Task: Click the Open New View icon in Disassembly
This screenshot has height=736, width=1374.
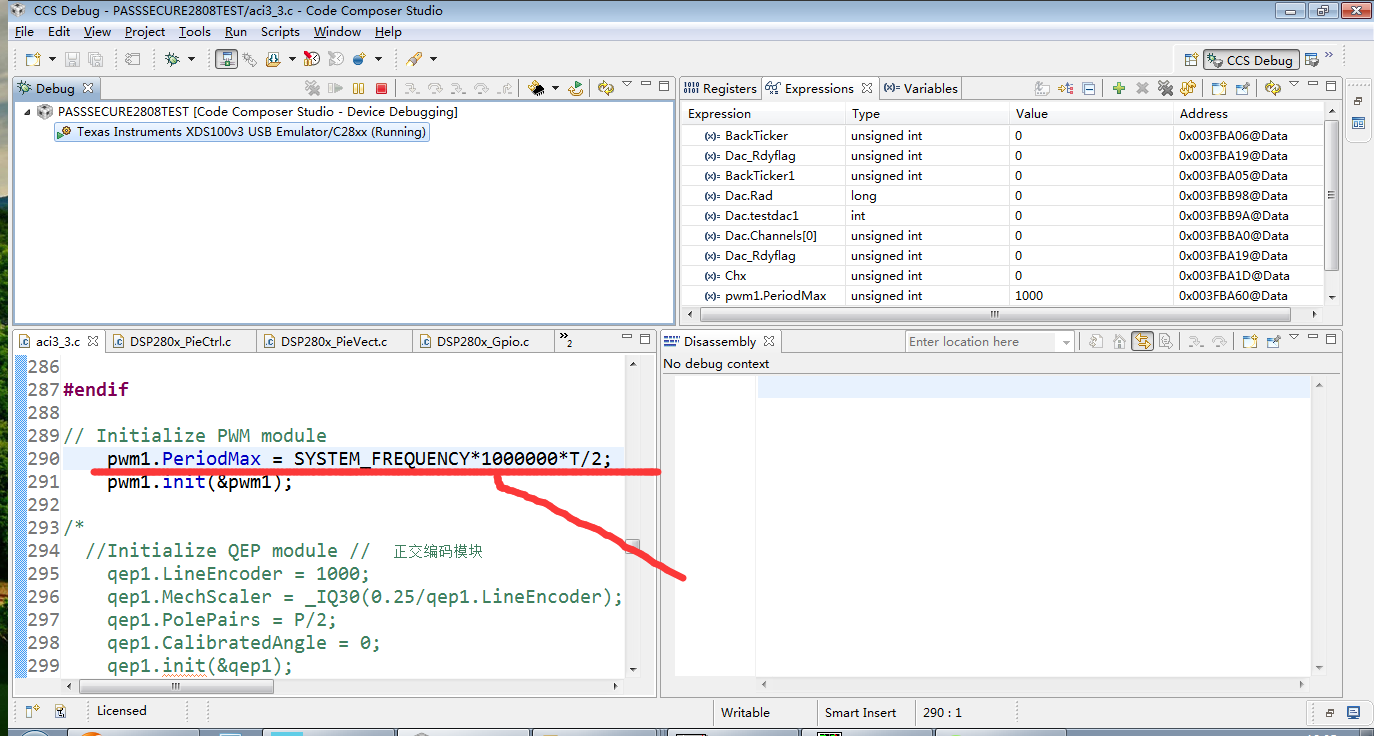Action: click(x=1250, y=341)
